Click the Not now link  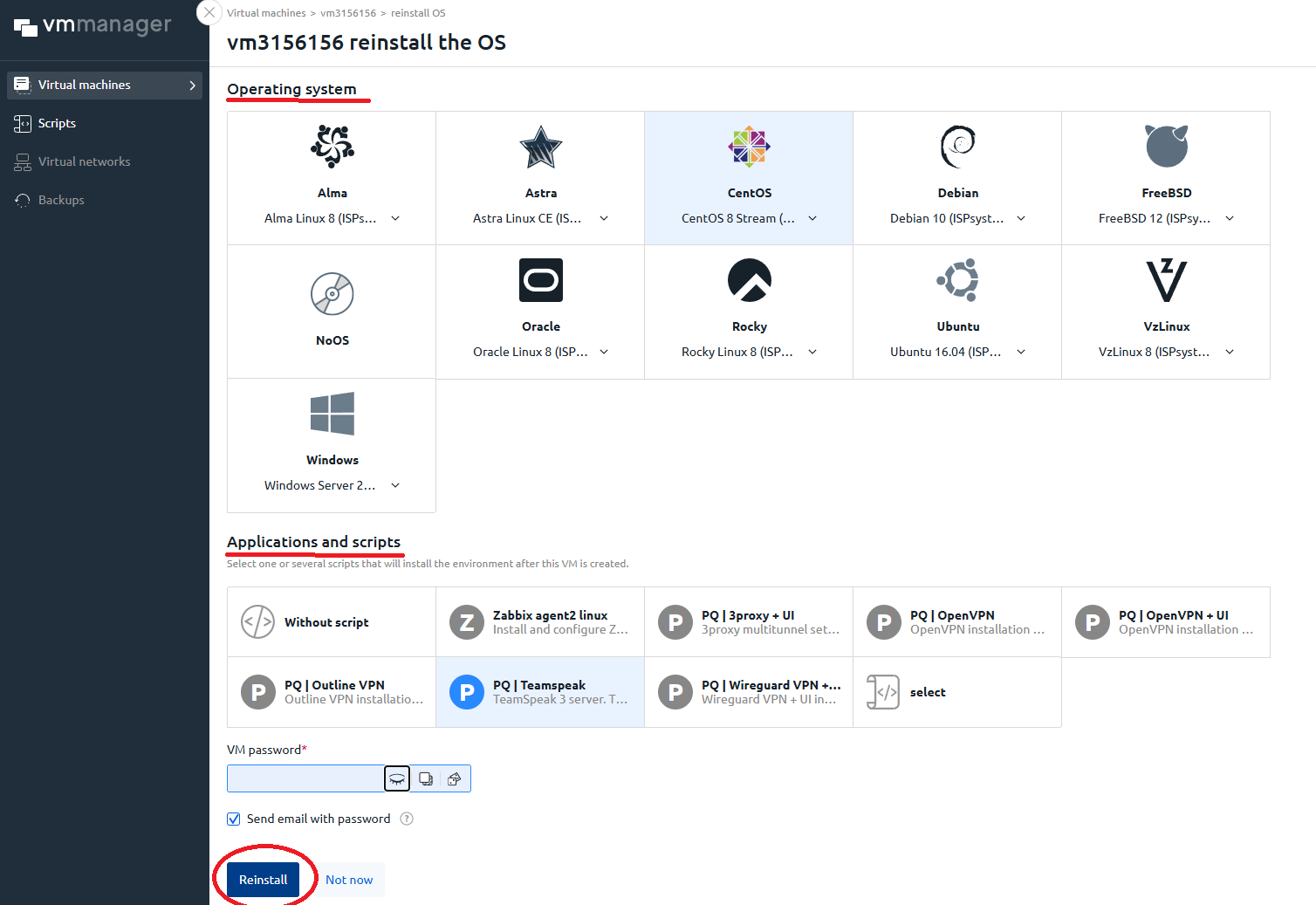coord(349,880)
